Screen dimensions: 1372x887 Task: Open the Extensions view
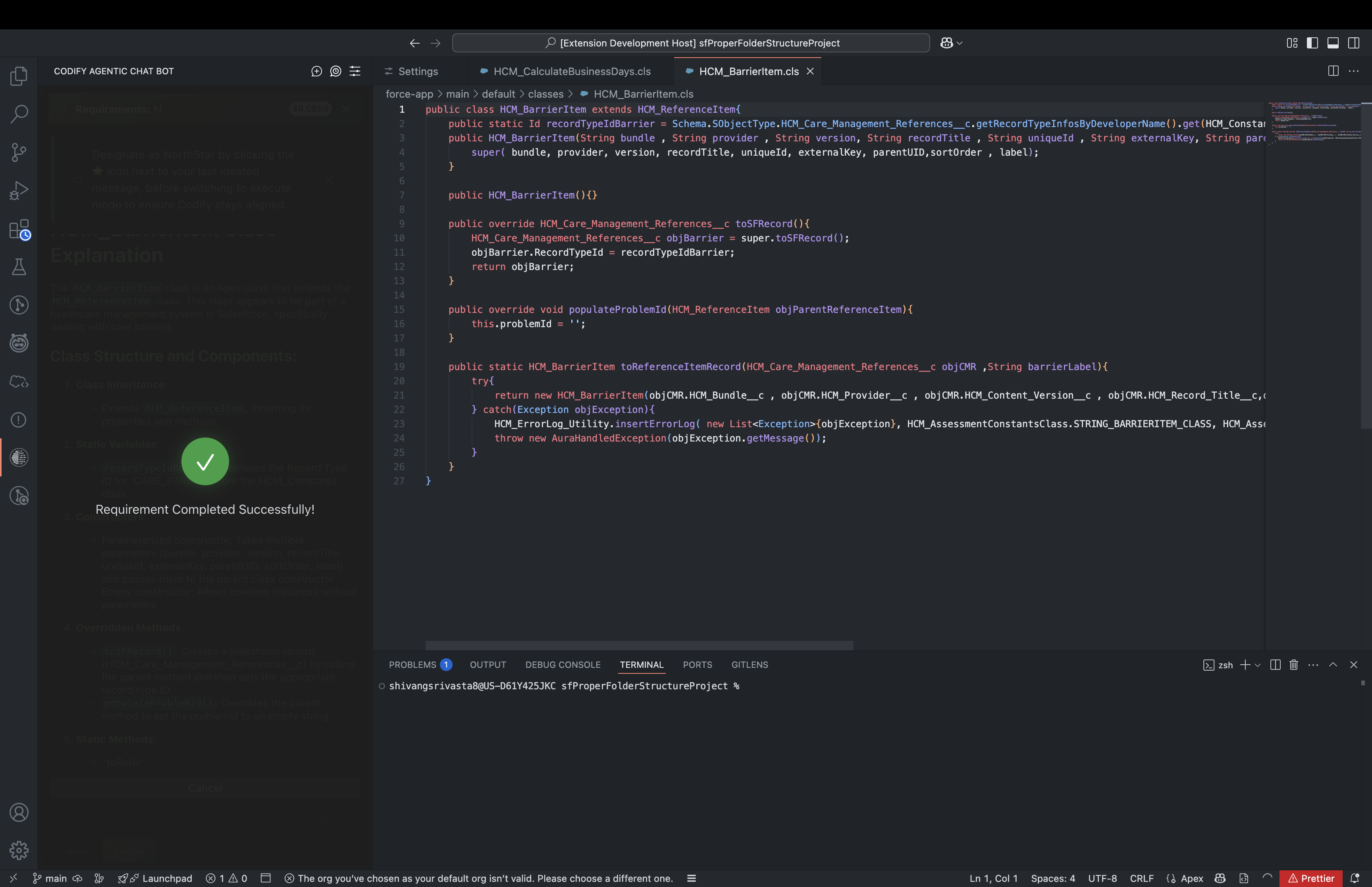(19, 229)
